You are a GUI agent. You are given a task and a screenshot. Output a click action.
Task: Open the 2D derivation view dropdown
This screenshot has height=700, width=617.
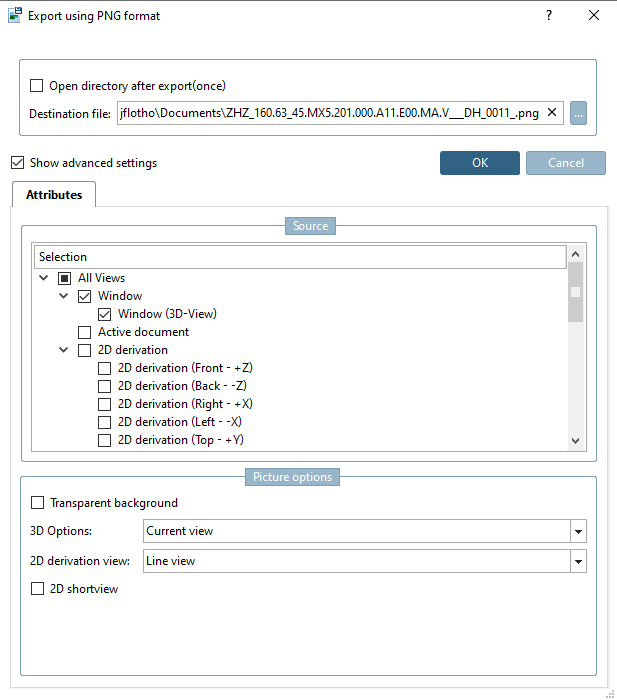pos(578,561)
